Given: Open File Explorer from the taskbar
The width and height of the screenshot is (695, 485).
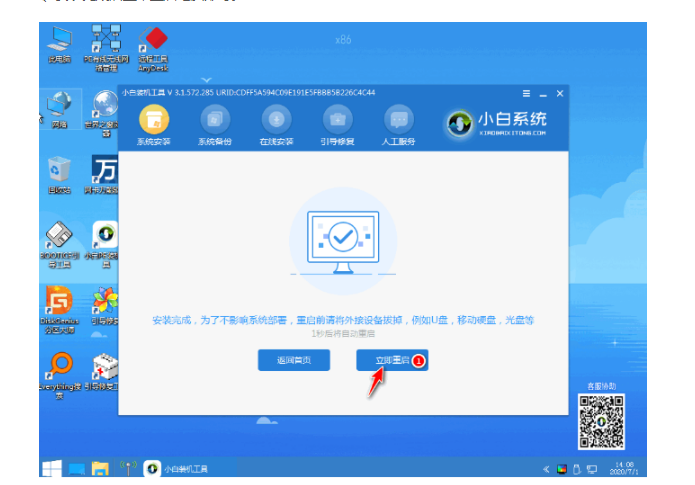Looking at the screenshot, I should pos(100,467).
